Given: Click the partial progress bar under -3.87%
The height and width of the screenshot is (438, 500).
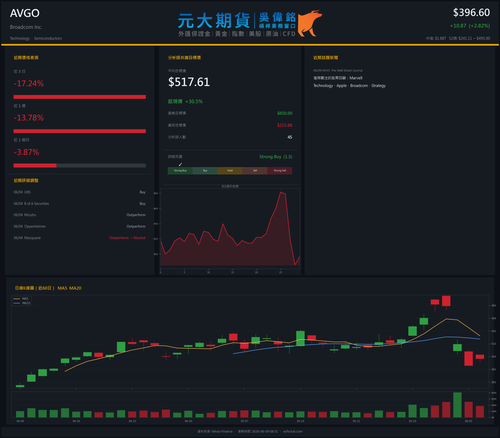Looking at the screenshot, I should pyautogui.click(x=80, y=165).
